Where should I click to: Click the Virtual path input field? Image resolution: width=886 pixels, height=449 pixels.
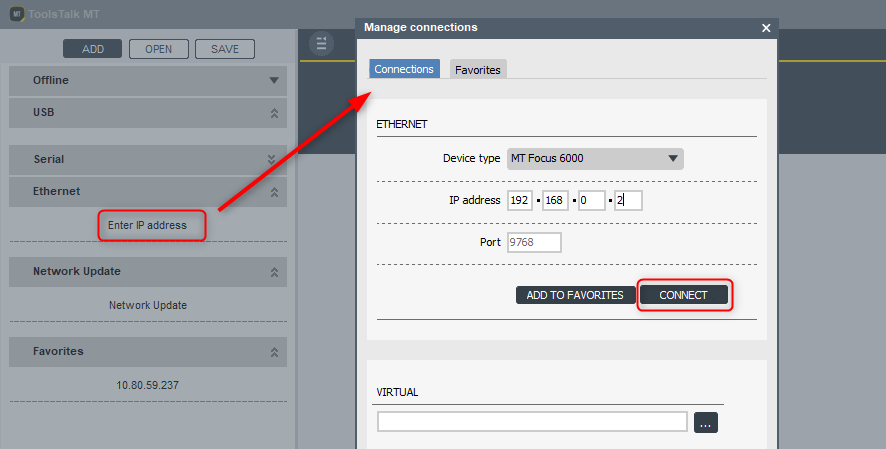pos(532,422)
